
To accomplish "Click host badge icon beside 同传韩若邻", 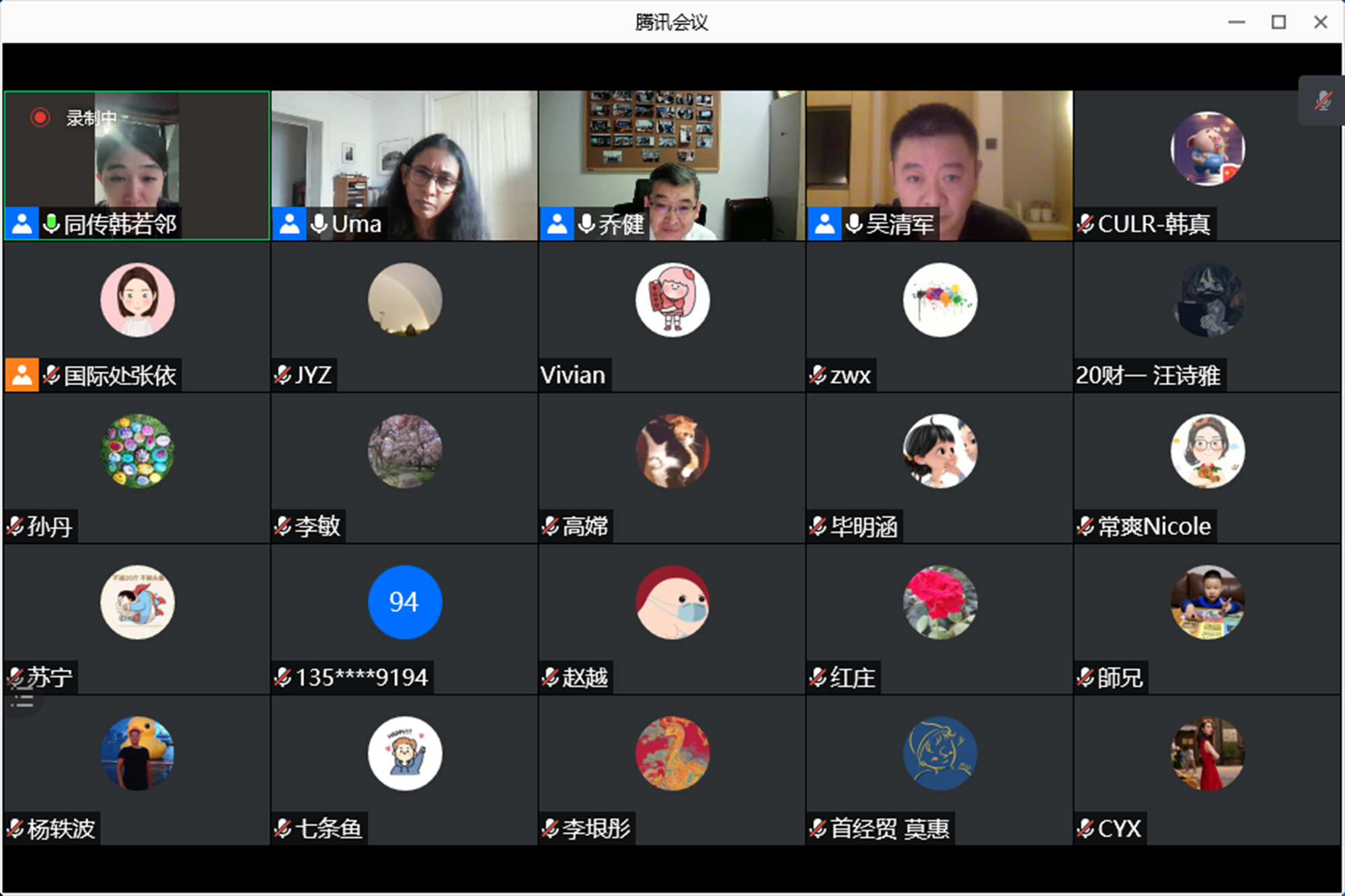I will [x=22, y=224].
